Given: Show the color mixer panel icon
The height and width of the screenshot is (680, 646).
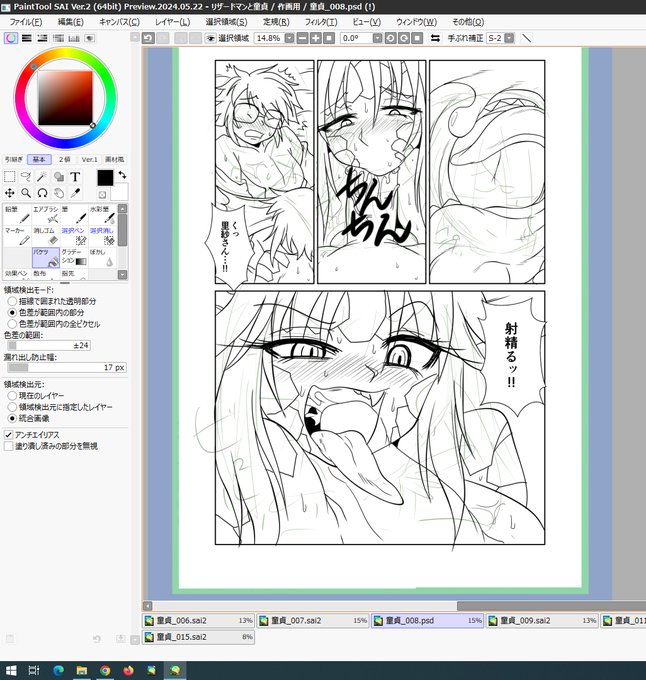Looking at the screenshot, I should click(x=58, y=38).
